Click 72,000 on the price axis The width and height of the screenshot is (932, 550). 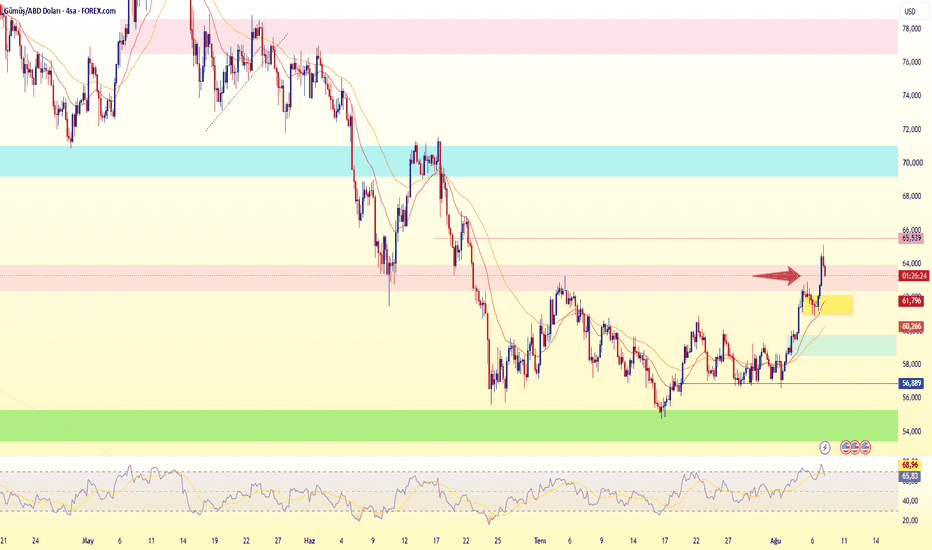[912, 129]
